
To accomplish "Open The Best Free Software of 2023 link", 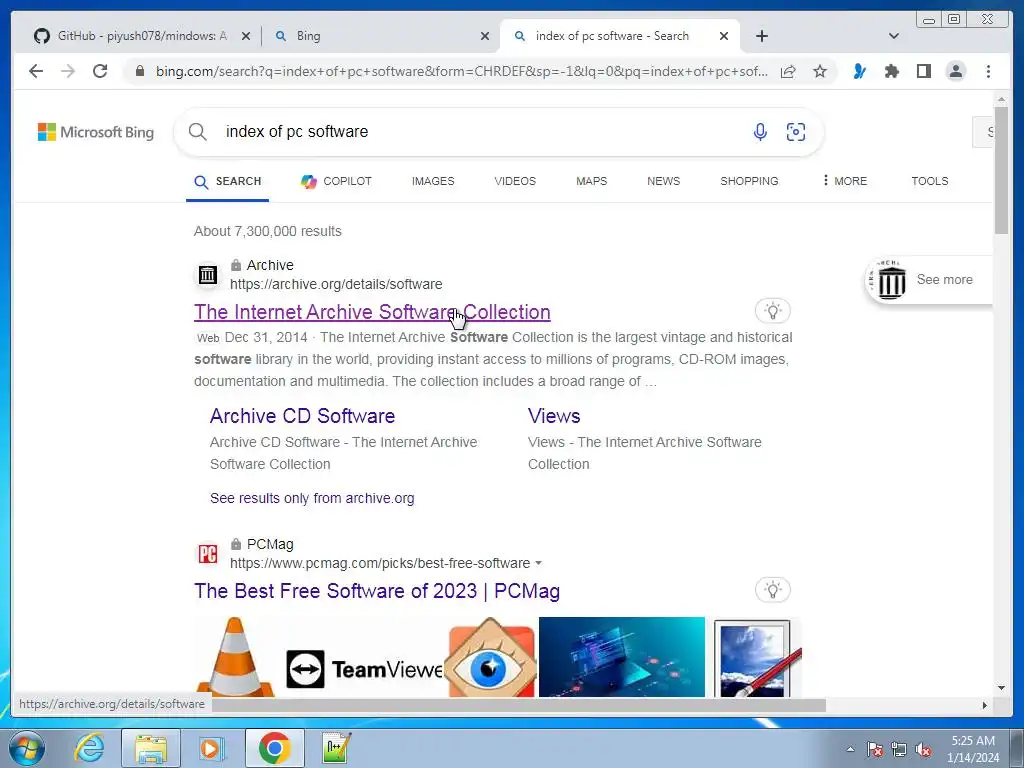I will [377, 591].
